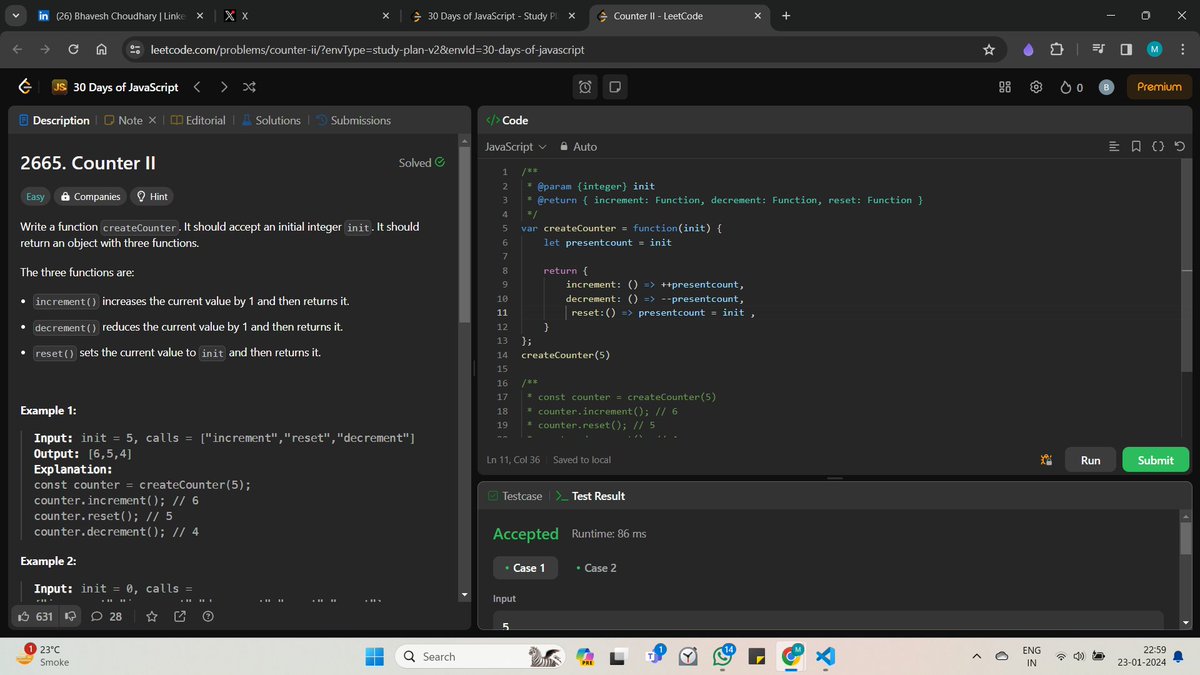Open the Companies tag

[x=91, y=197]
